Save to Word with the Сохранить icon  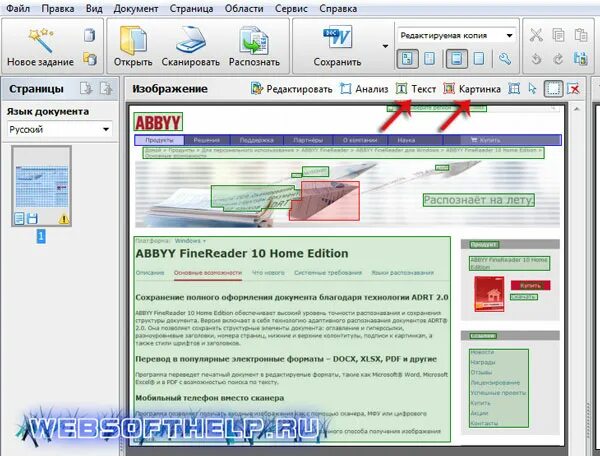pyautogui.click(x=337, y=38)
